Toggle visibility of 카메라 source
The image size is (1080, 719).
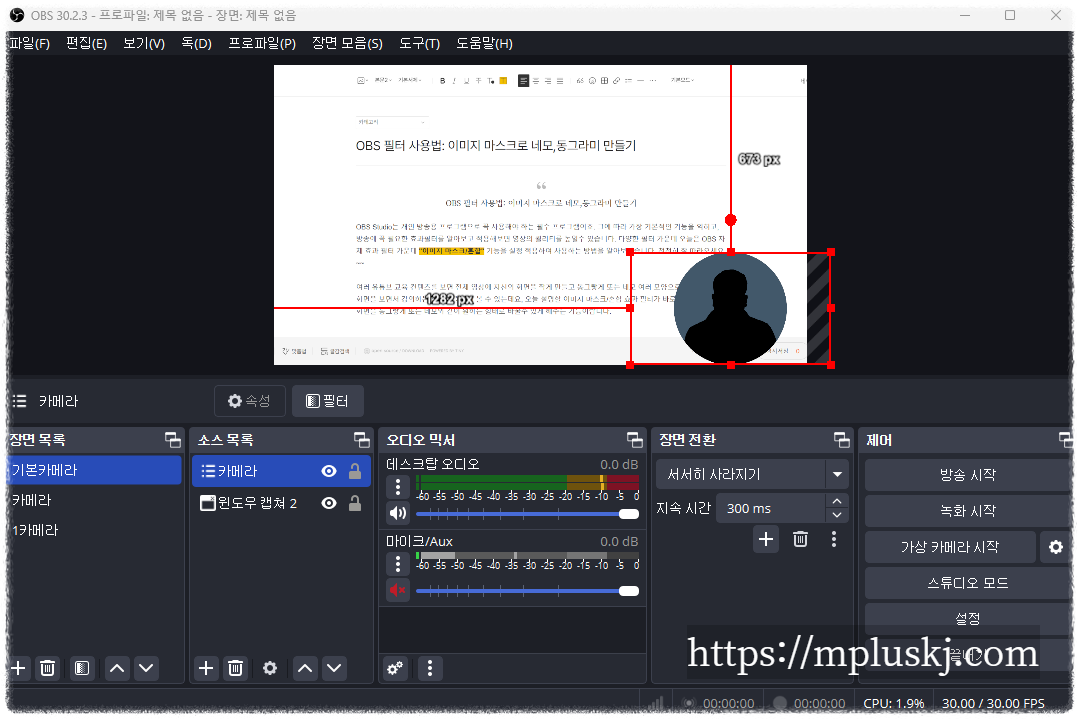pos(329,471)
